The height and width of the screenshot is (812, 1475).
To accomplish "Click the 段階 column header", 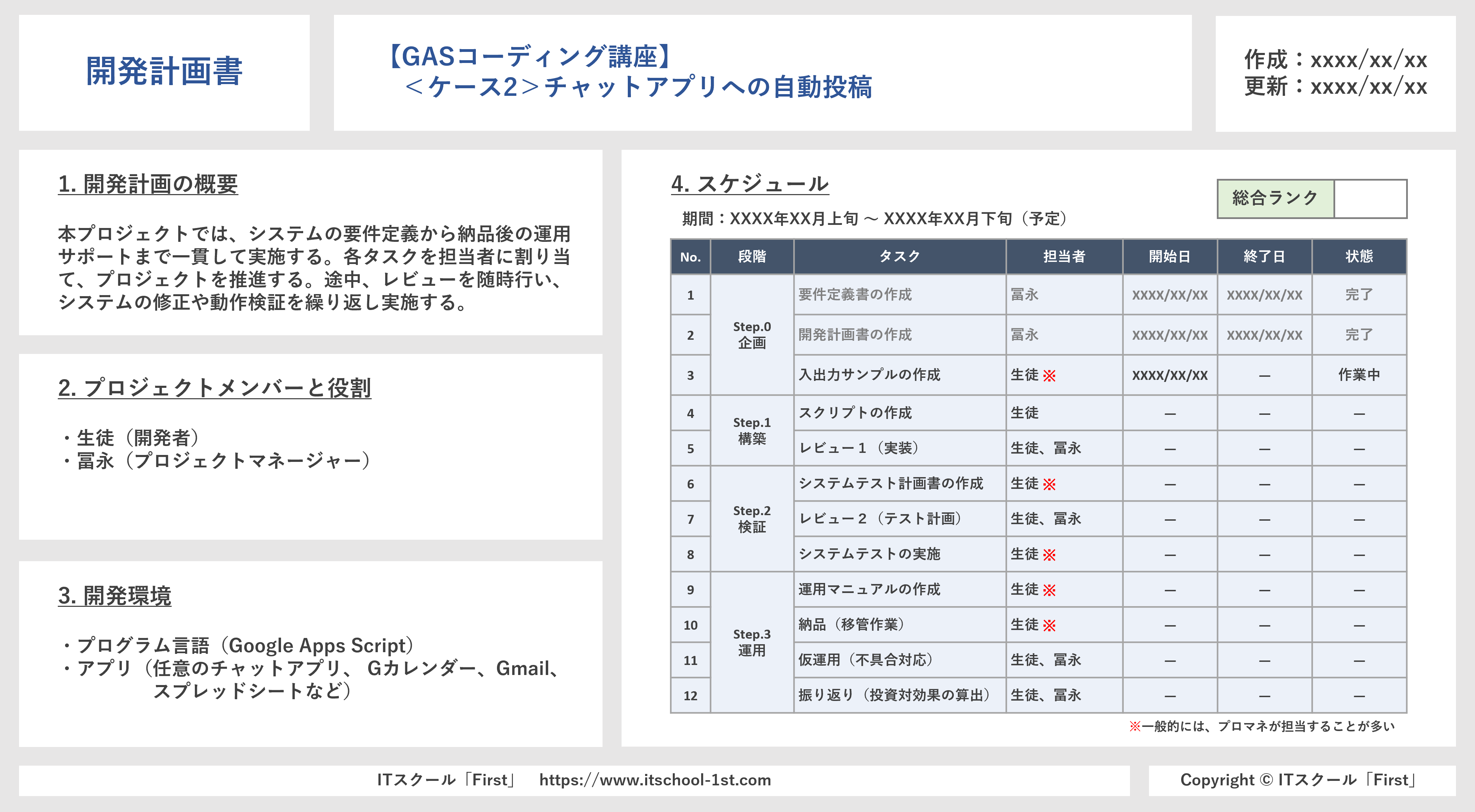I will tap(752, 257).
